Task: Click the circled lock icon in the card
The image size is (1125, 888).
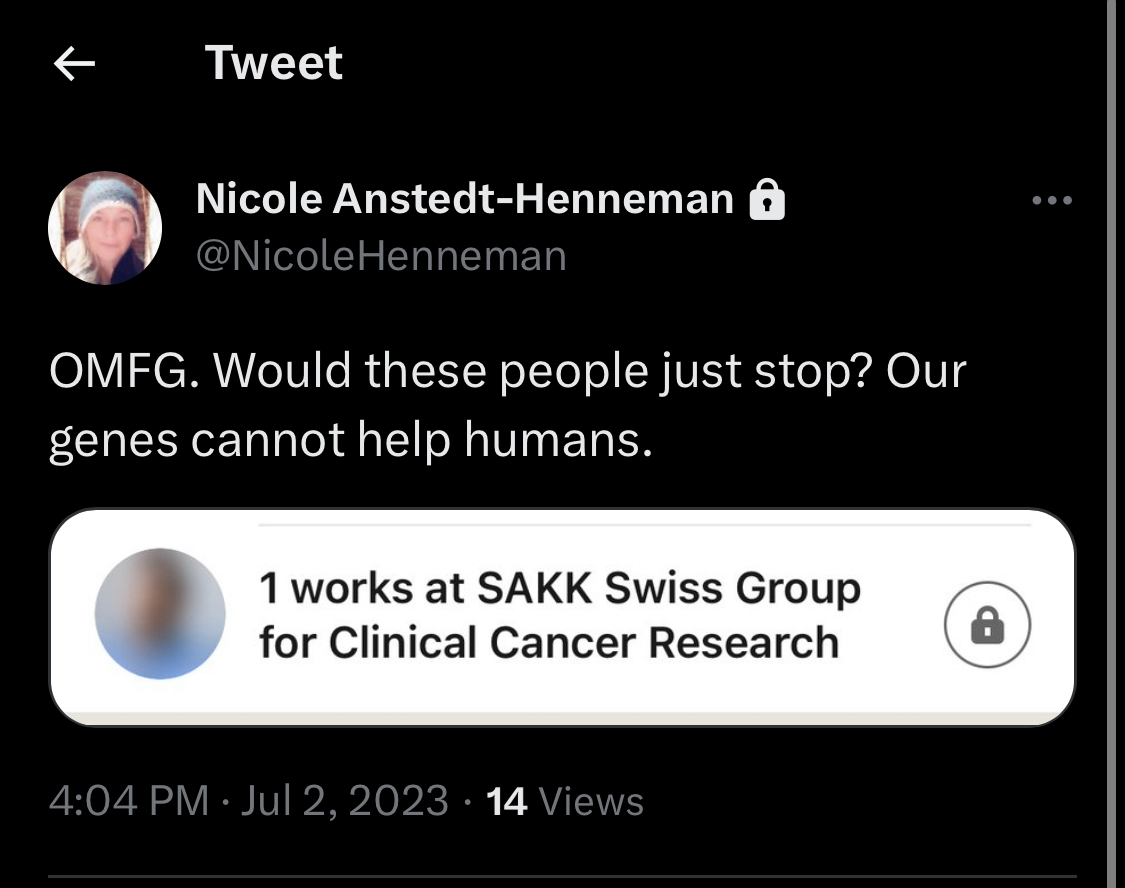Action: tap(987, 626)
